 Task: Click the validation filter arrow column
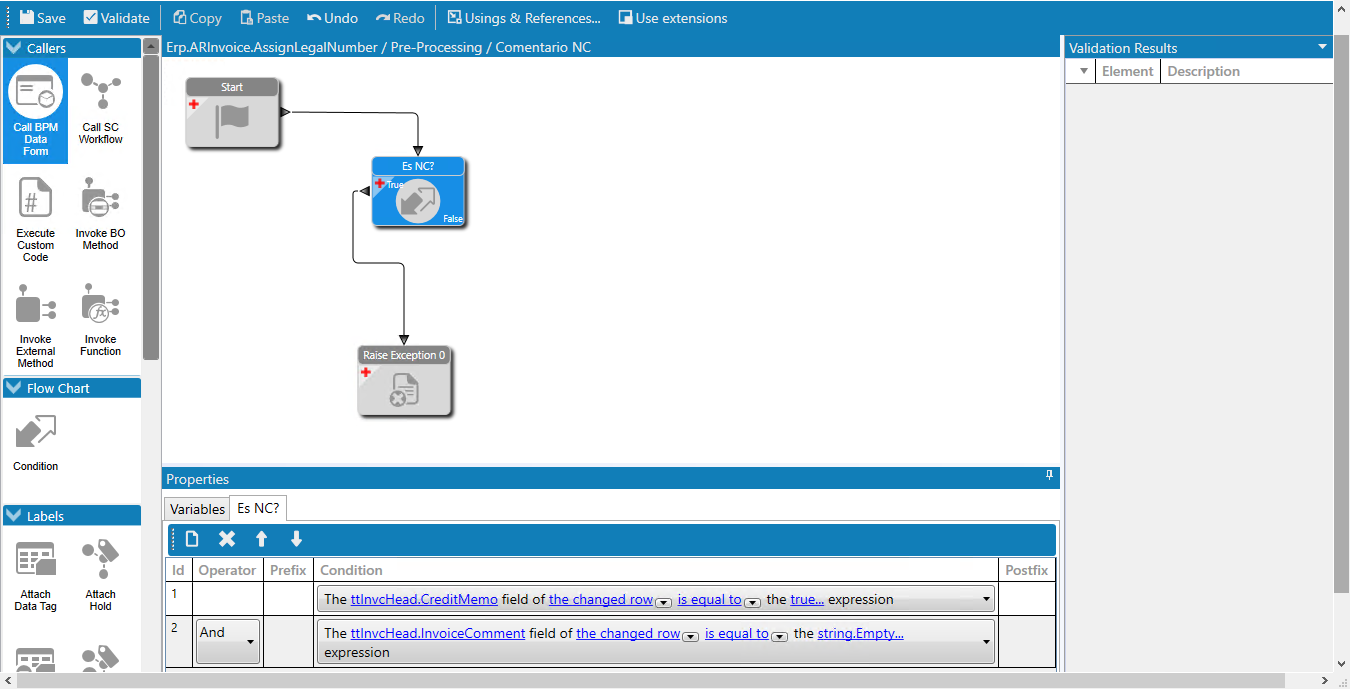[x=1082, y=71]
